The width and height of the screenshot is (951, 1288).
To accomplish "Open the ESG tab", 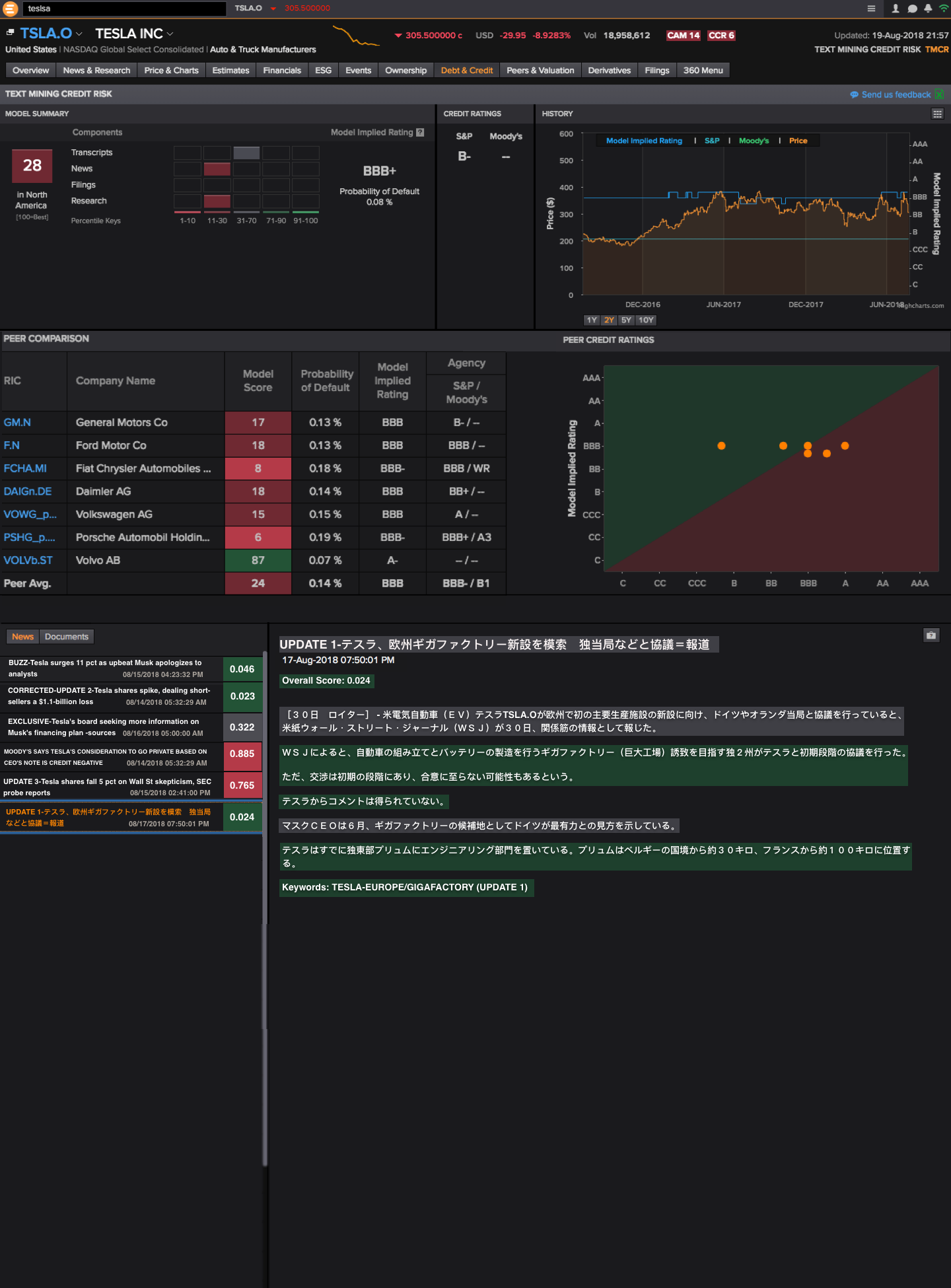I will click(323, 71).
